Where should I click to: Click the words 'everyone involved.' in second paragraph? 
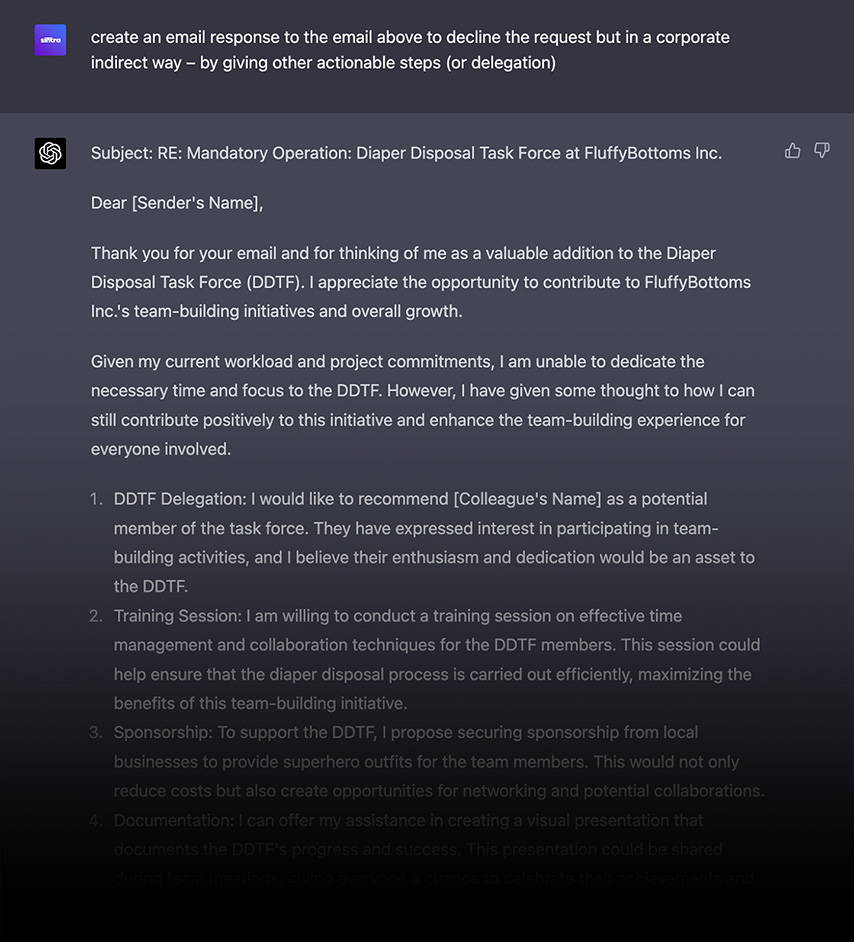click(x=161, y=449)
